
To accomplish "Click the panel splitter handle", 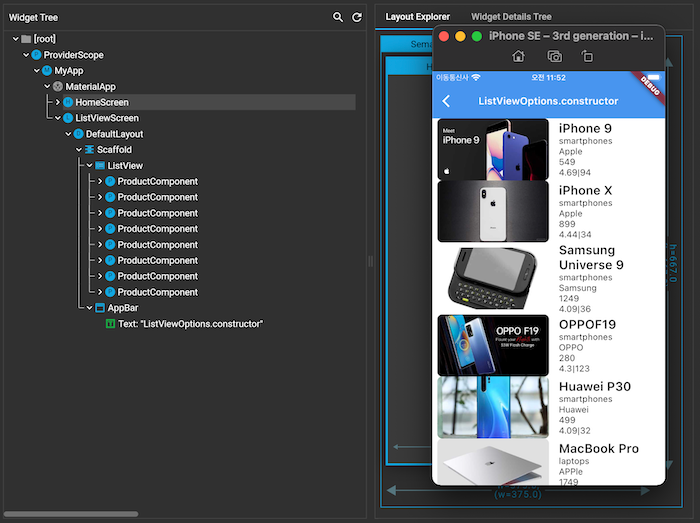I will point(371,261).
